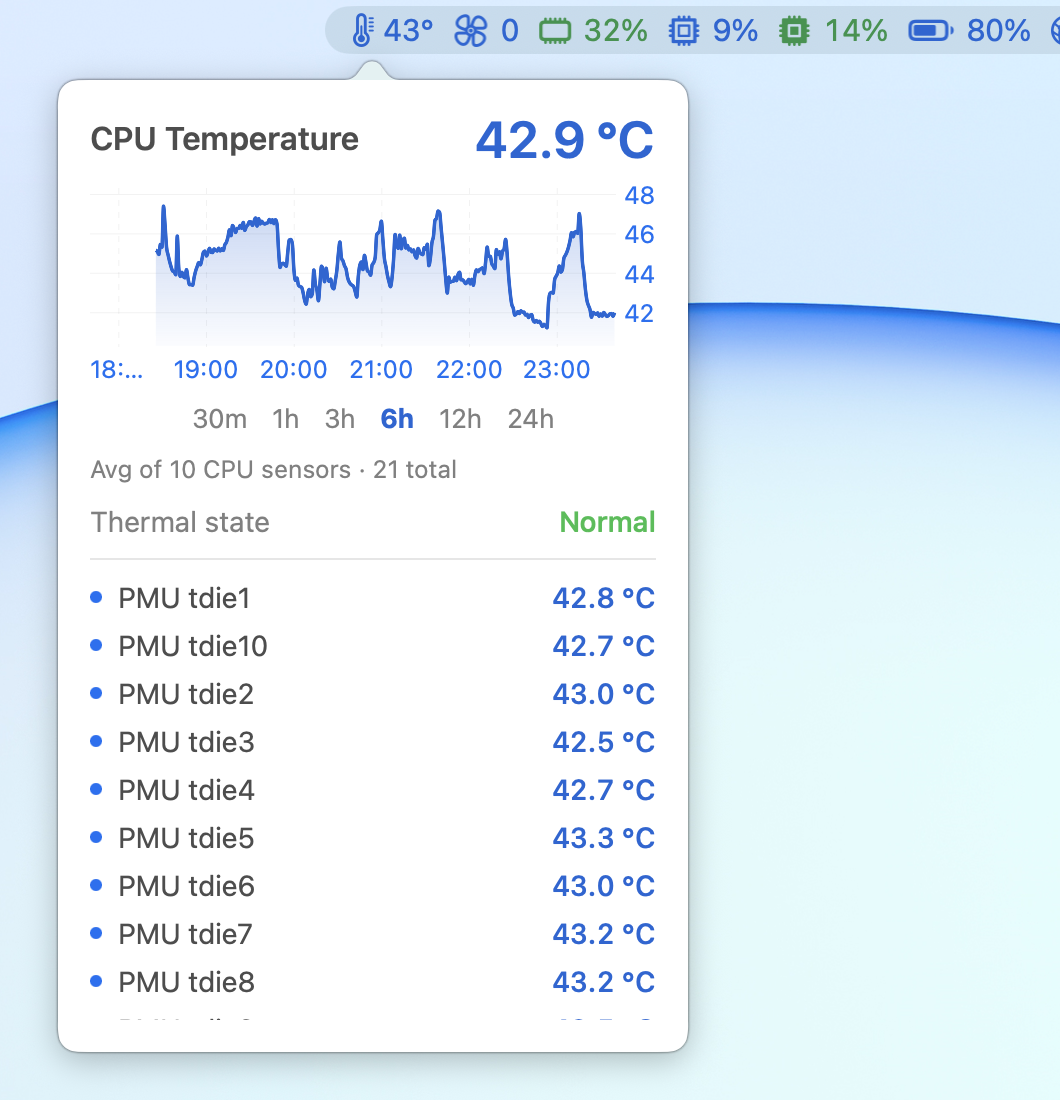The width and height of the screenshot is (1060, 1100).
Task: Click the 21:00 time axis label
Action: [x=381, y=369]
